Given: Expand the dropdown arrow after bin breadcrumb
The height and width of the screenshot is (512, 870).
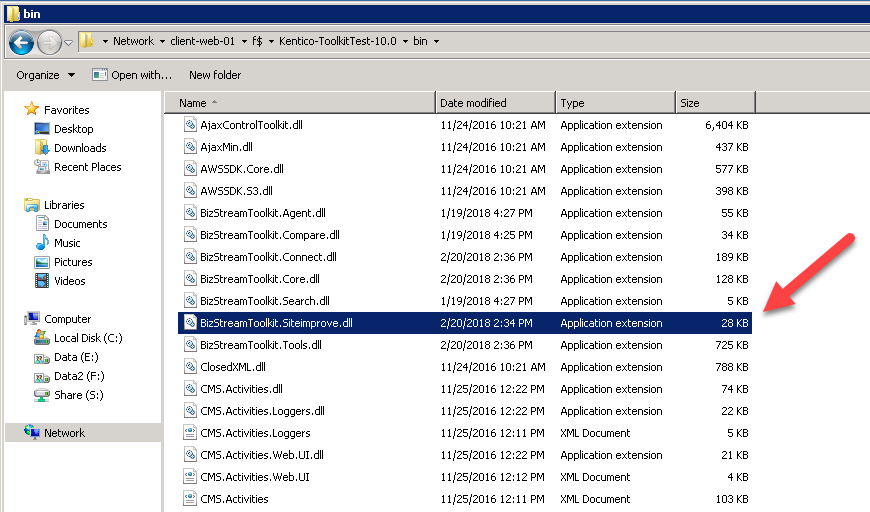Looking at the screenshot, I should tap(436, 42).
